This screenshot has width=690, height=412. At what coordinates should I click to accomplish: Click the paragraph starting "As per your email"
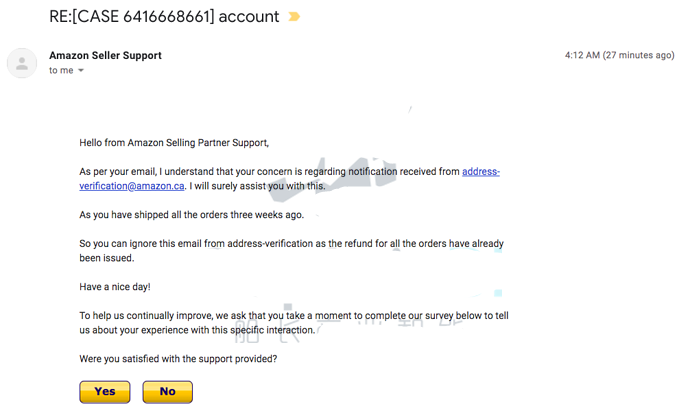pos(270,172)
